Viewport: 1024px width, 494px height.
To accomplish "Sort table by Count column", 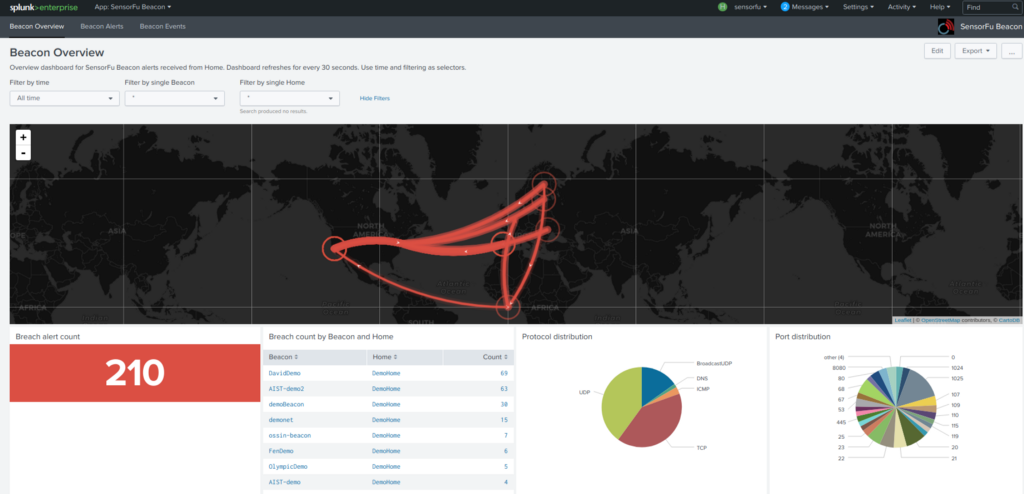I will click(494, 357).
